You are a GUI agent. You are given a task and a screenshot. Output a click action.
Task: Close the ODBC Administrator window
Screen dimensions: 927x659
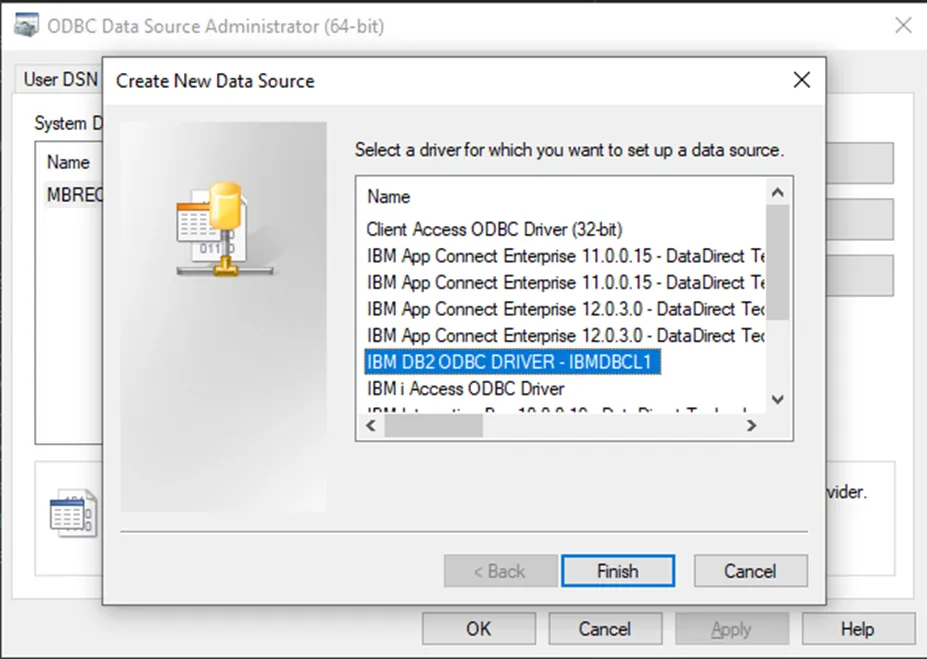pos(903,25)
